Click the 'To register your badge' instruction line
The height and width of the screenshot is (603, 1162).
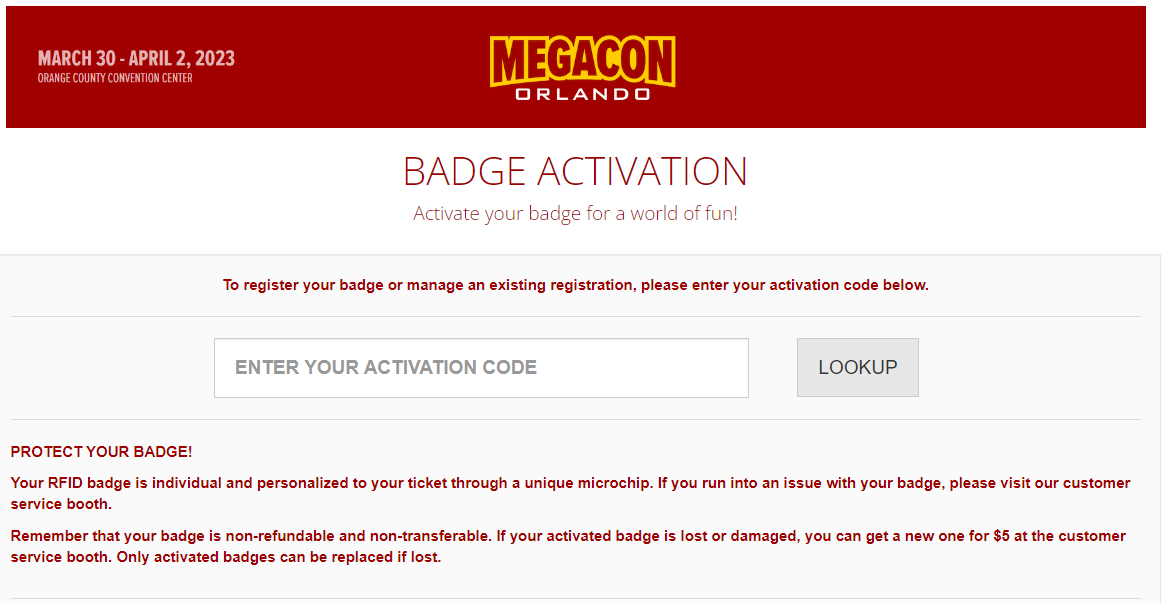click(575, 285)
